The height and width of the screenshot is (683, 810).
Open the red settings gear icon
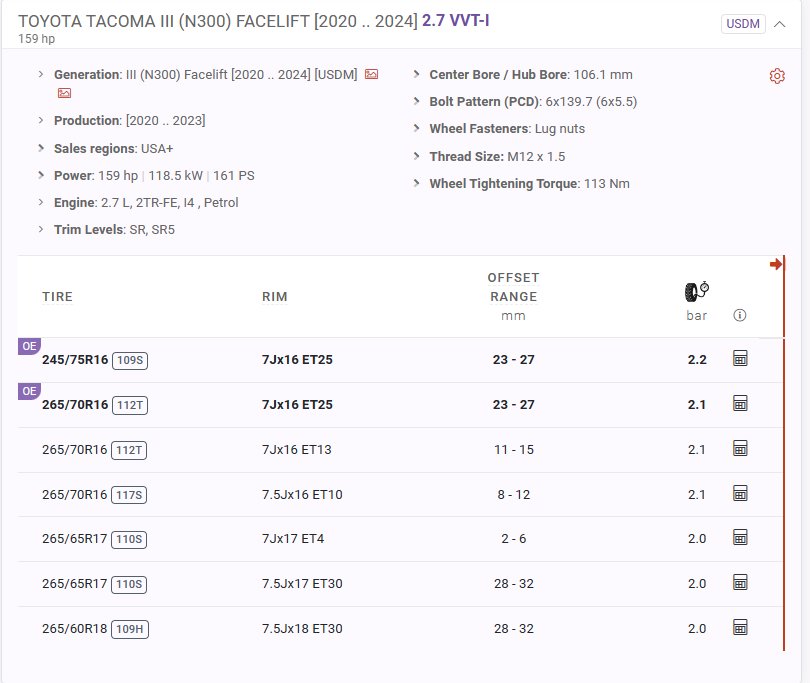tap(777, 76)
